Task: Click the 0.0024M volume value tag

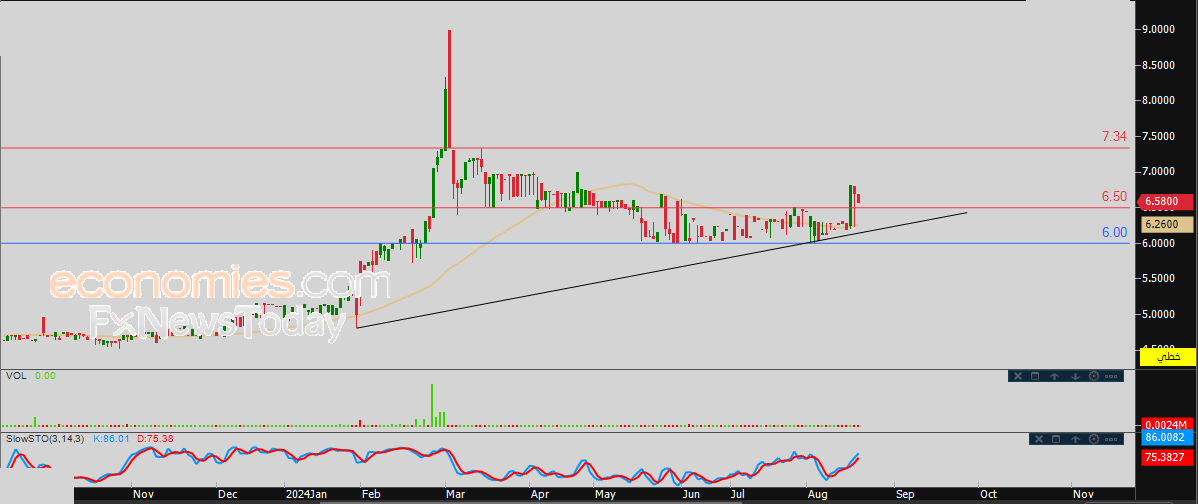Action: pos(1166,425)
